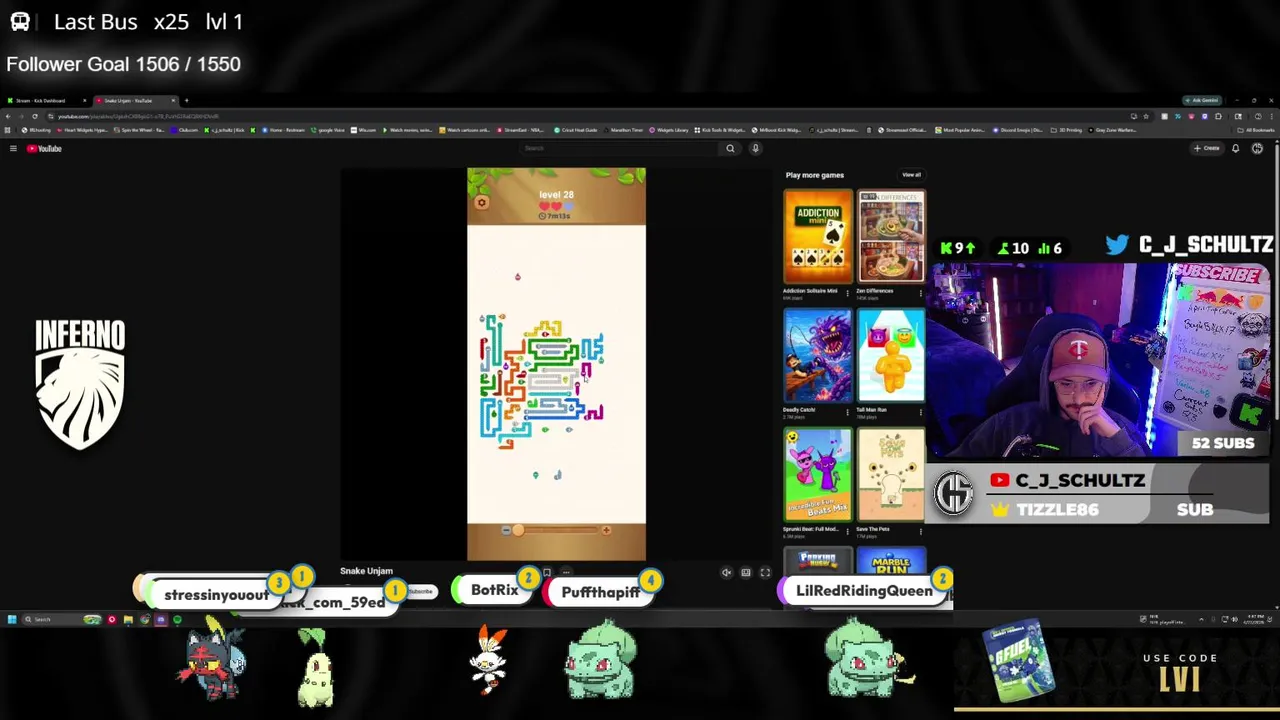1280x720 pixels.
Task: Click the red snake head above the puzzle
Action: coord(518,277)
